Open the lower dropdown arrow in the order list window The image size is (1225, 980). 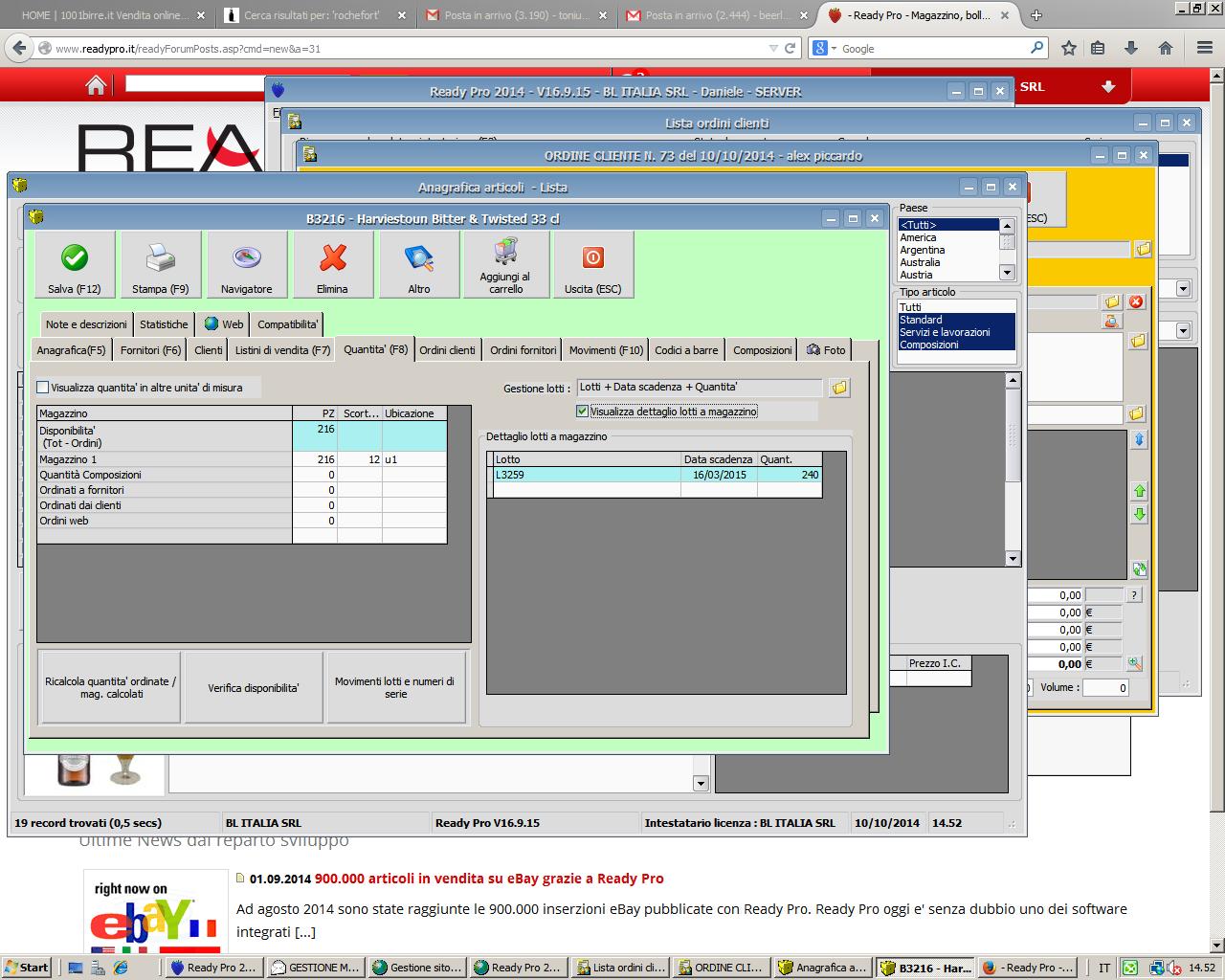point(1183,331)
